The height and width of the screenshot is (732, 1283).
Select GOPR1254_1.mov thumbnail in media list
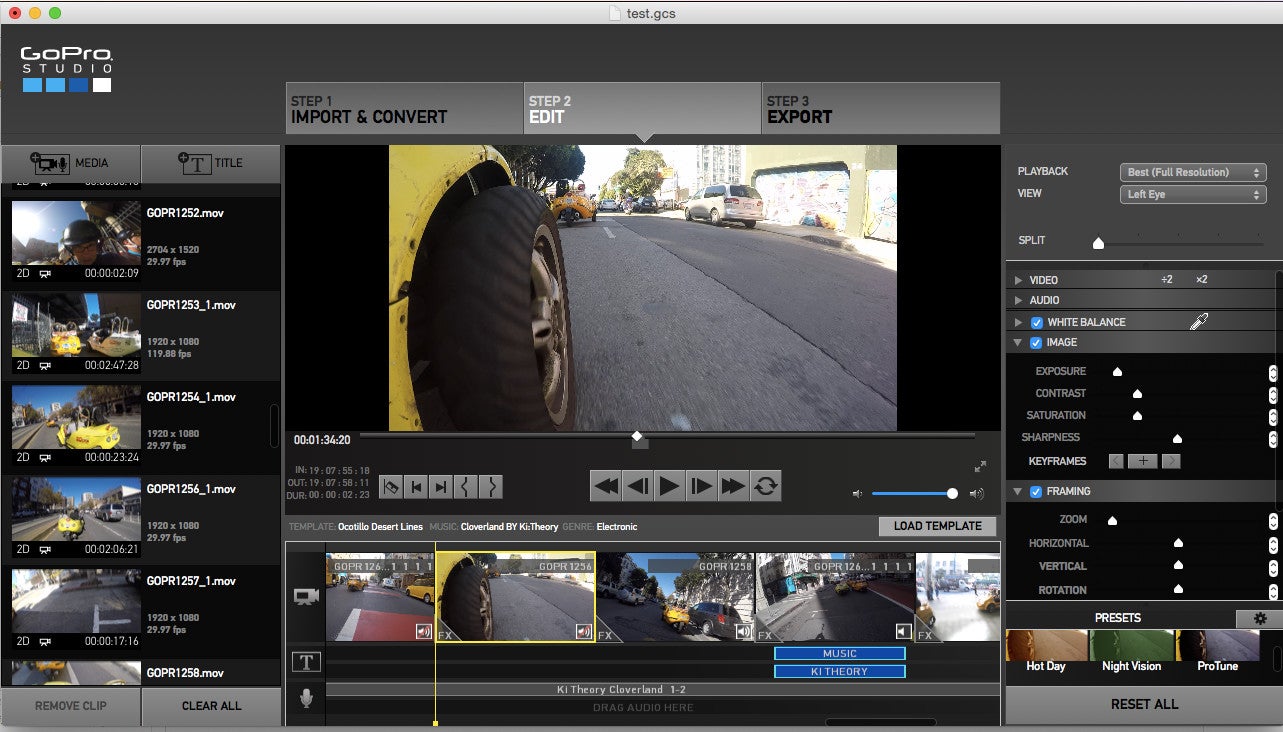77,418
